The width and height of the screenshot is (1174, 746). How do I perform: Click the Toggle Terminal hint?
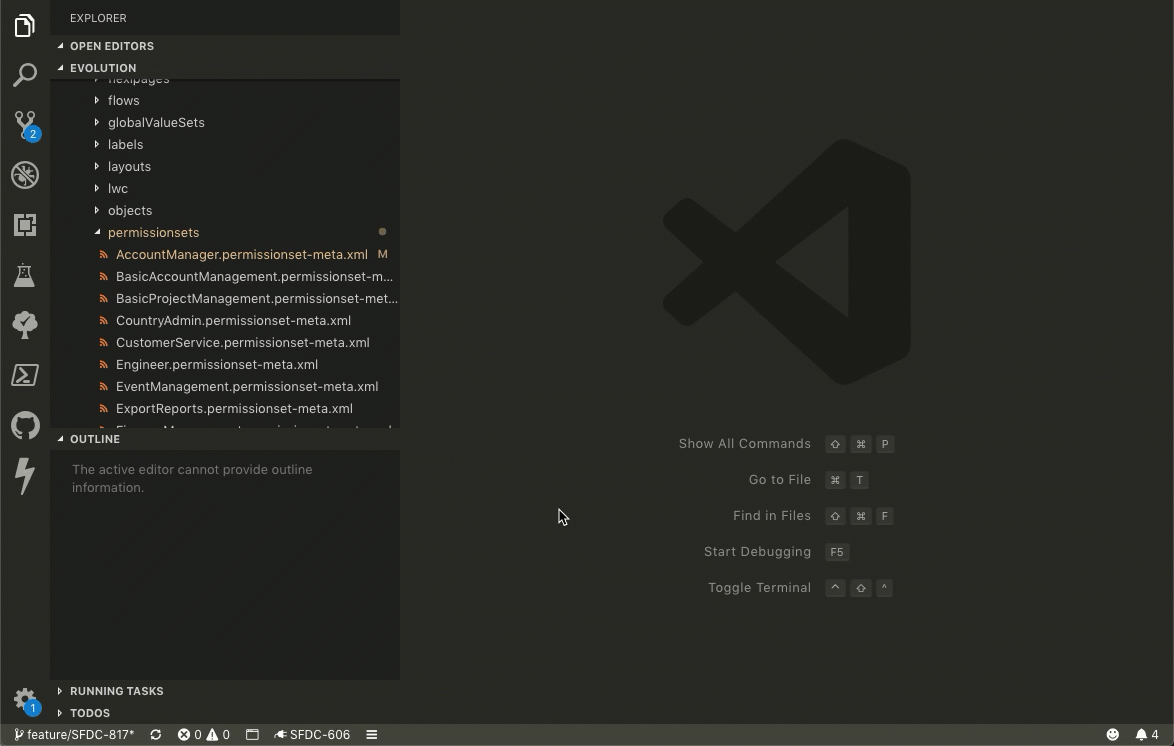(759, 588)
